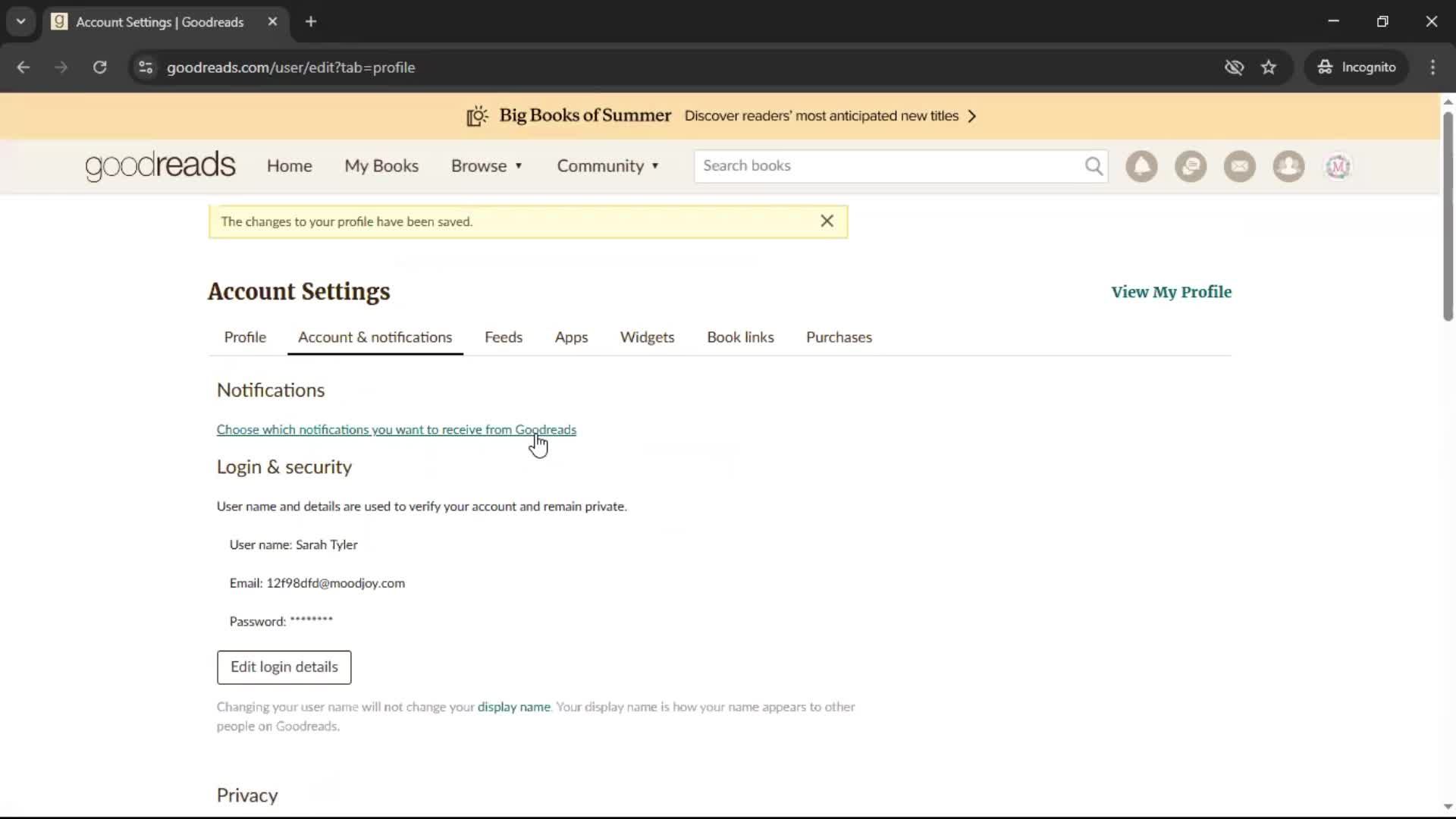Focus the Search books field

(x=887, y=166)
